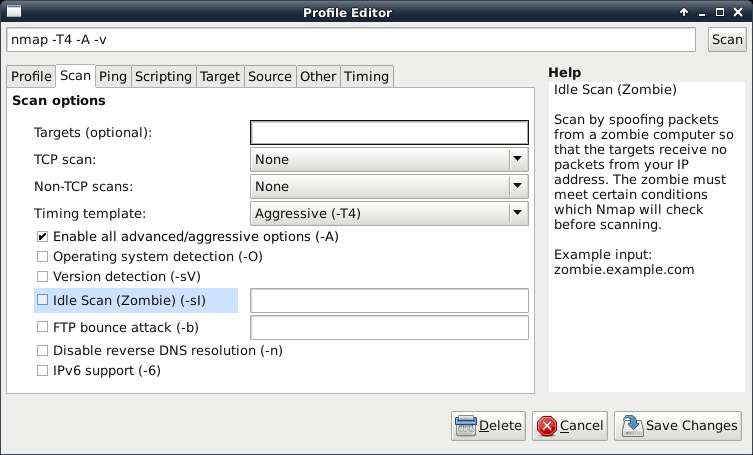
Task: Switch to the Scripting tab
Action: [163, 76]
